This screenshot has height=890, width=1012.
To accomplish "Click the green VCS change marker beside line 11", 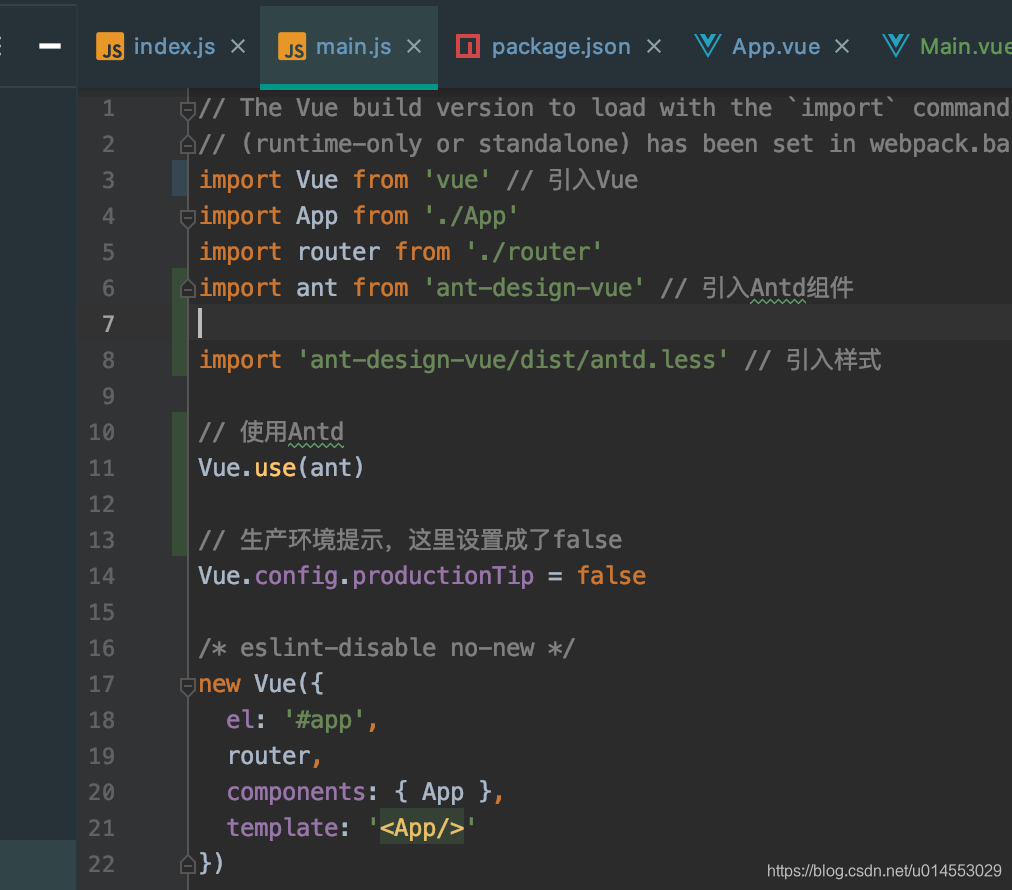I will pos(179,467).
